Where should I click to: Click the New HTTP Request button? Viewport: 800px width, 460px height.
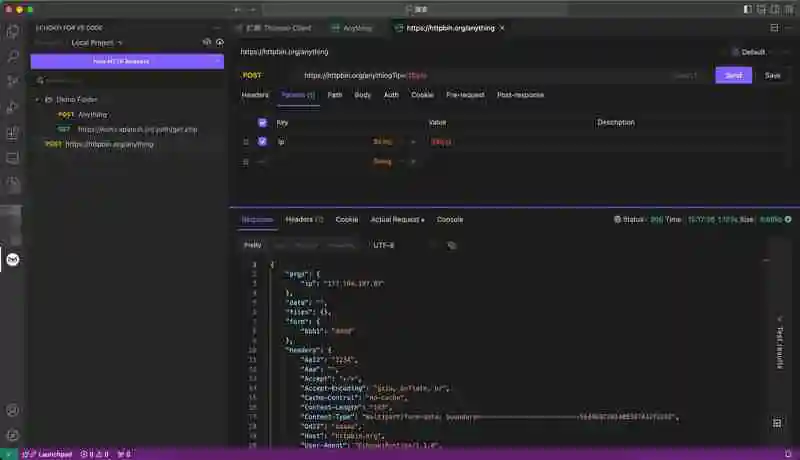(121, 61)
